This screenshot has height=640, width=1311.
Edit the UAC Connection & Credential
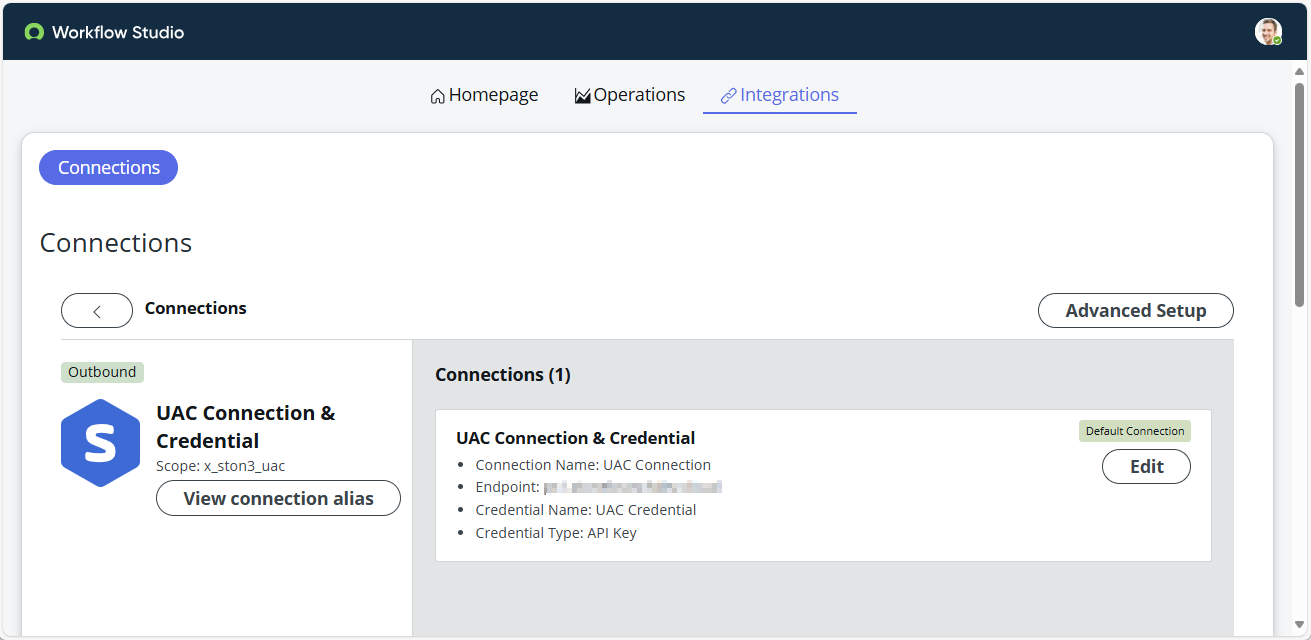(x=1146, y=467)
